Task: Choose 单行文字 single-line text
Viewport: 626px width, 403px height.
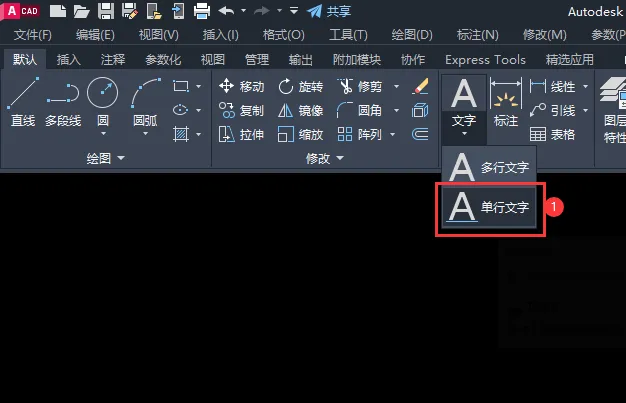Action: coord(489,207)
